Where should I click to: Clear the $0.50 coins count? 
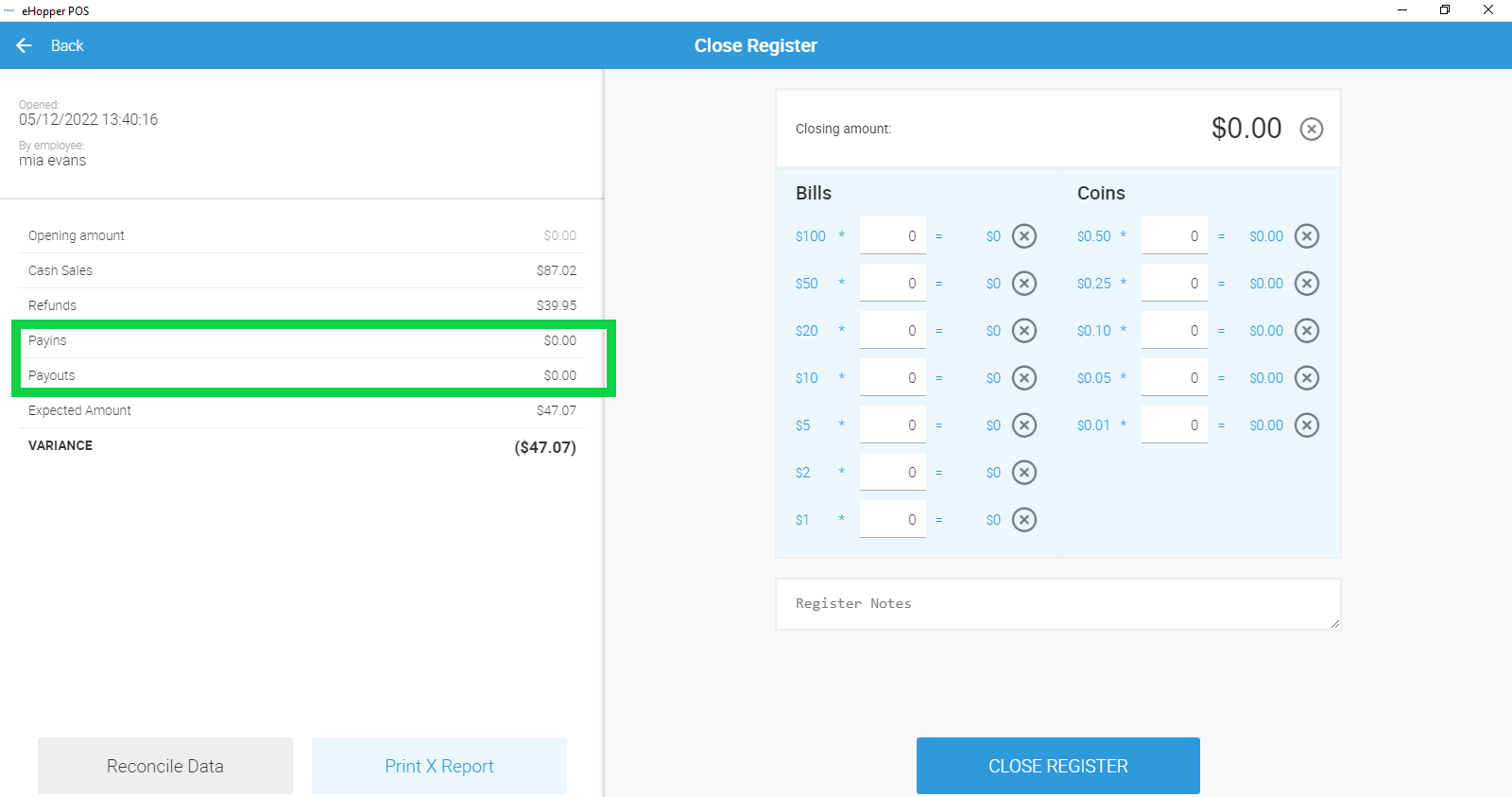tap(1307, 236)
